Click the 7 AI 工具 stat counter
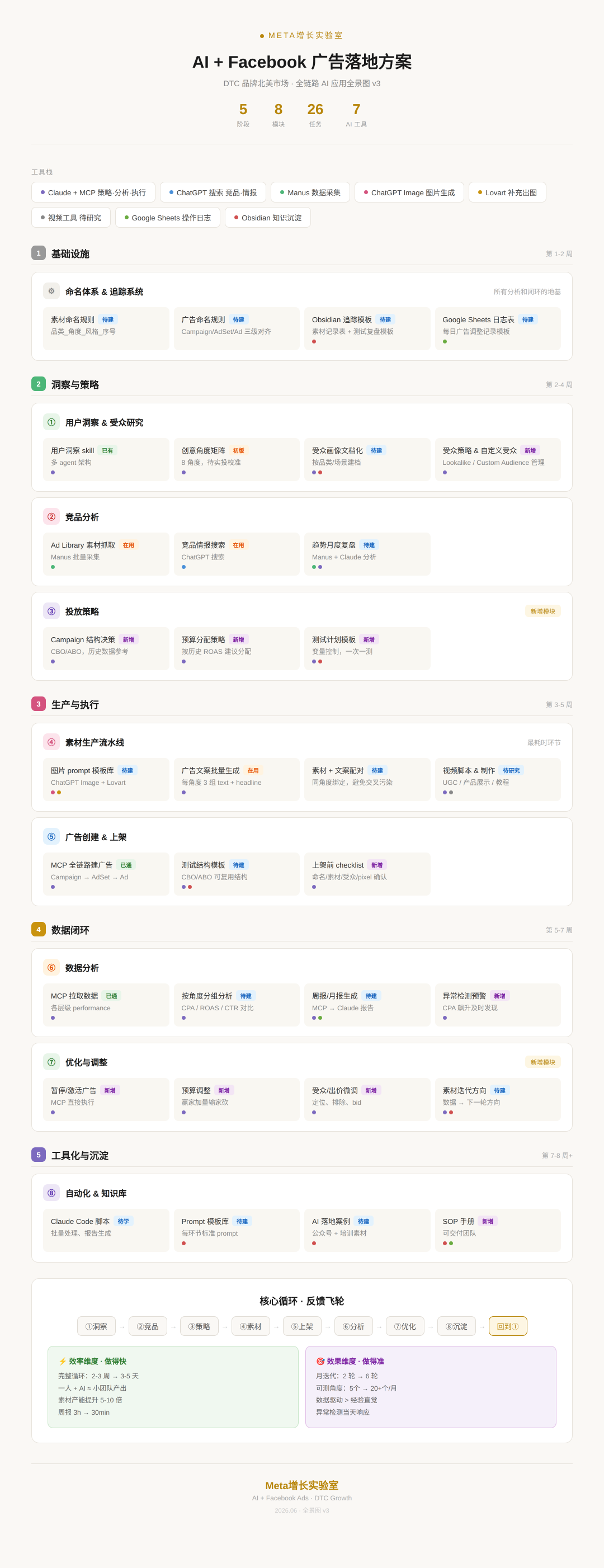 356,115
